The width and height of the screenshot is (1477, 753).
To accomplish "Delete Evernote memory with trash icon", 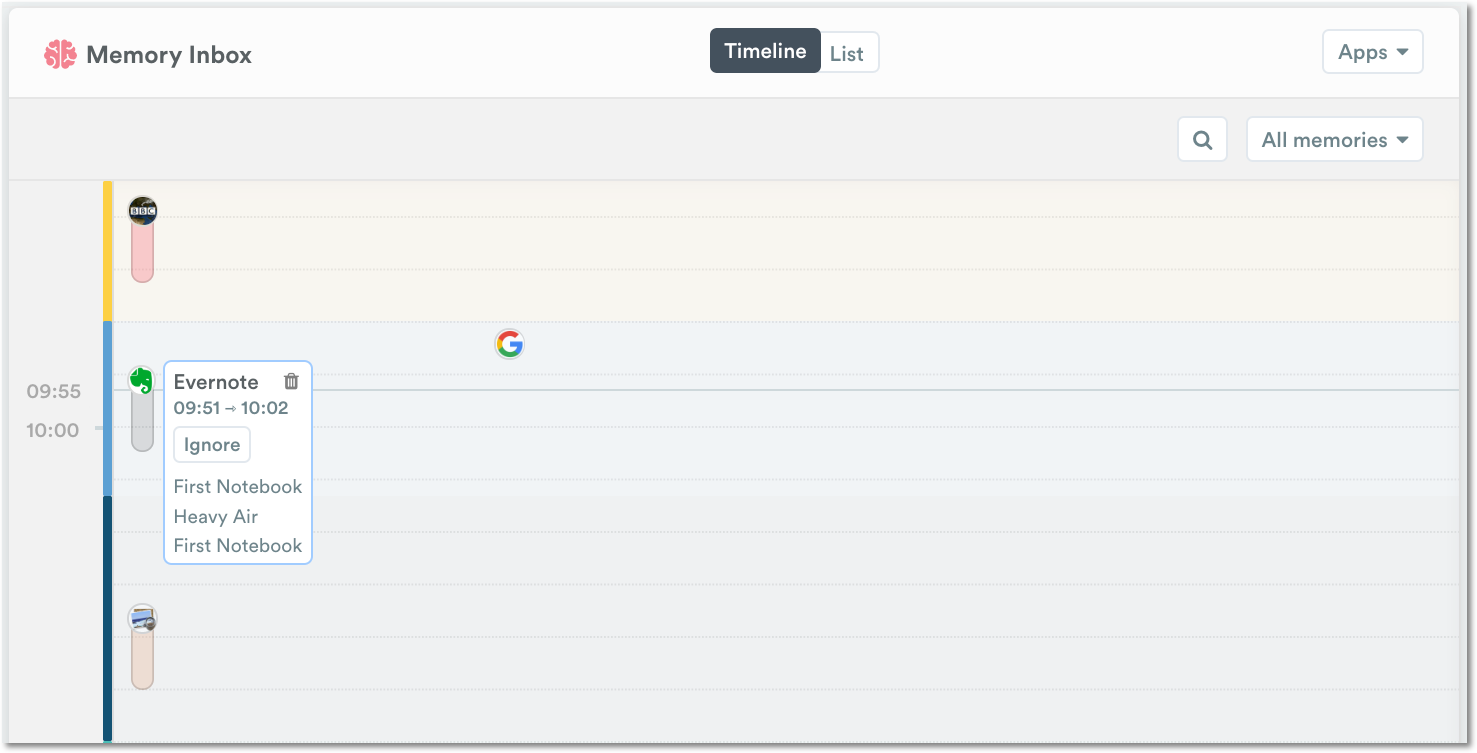I will click(x=291, y=381).
